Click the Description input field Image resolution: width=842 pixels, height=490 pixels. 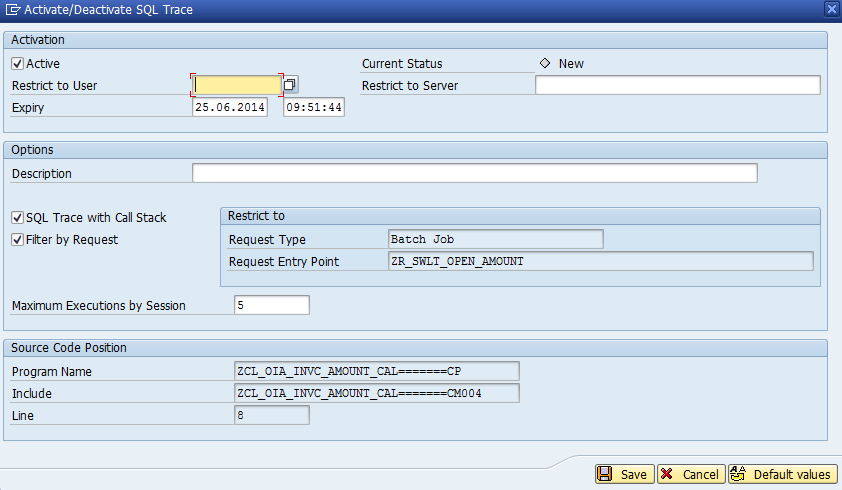pyautogui.click(x=475, y=173)
